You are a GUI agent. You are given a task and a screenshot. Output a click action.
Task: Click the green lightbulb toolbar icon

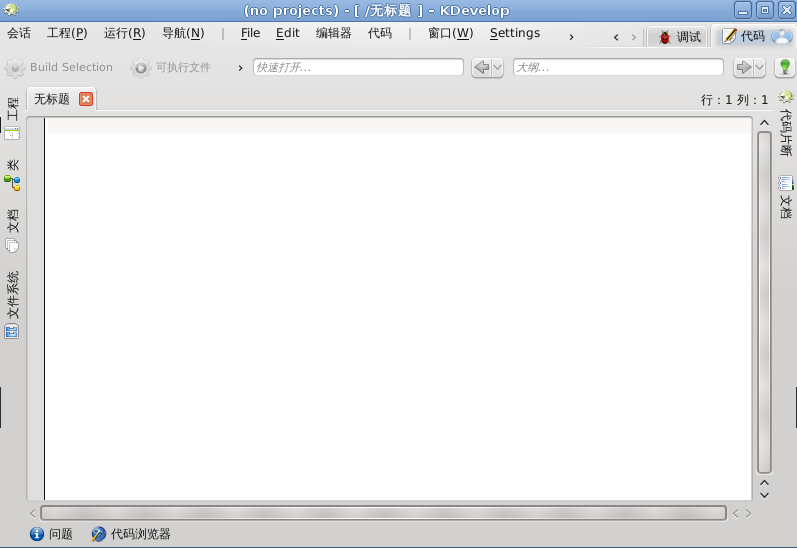[x=785, y=67]
